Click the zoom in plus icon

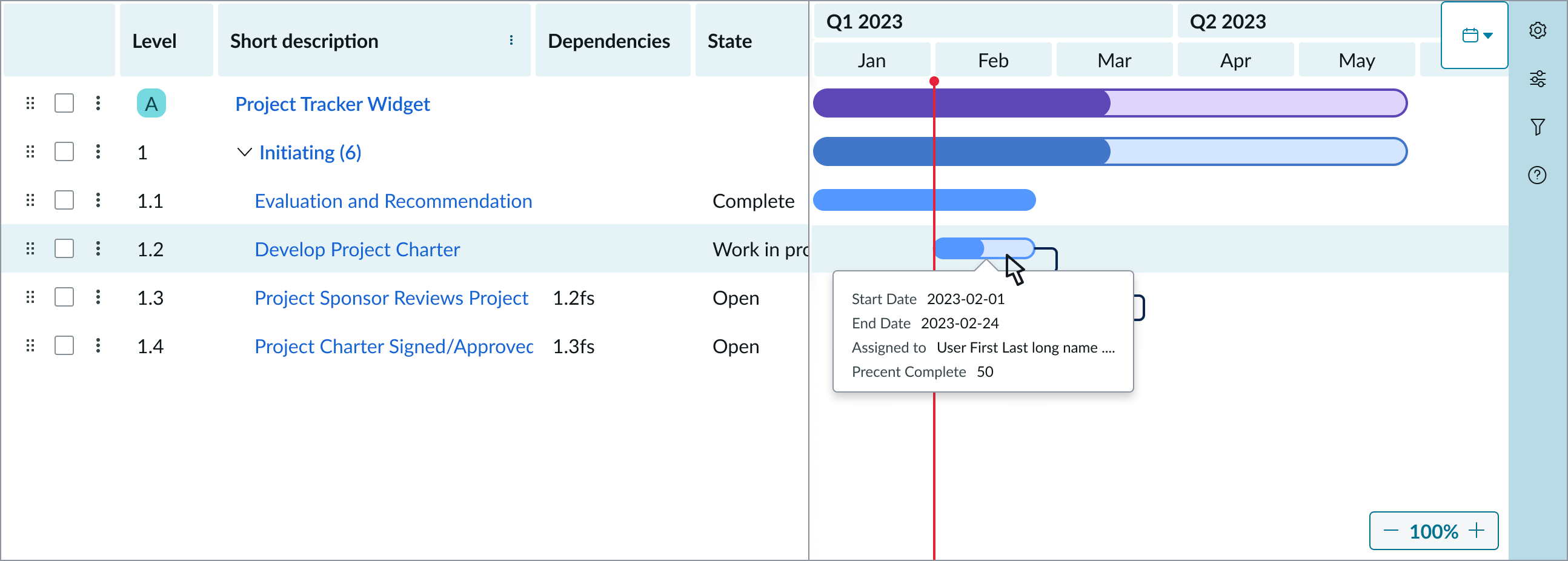[x=1477, y=531]
